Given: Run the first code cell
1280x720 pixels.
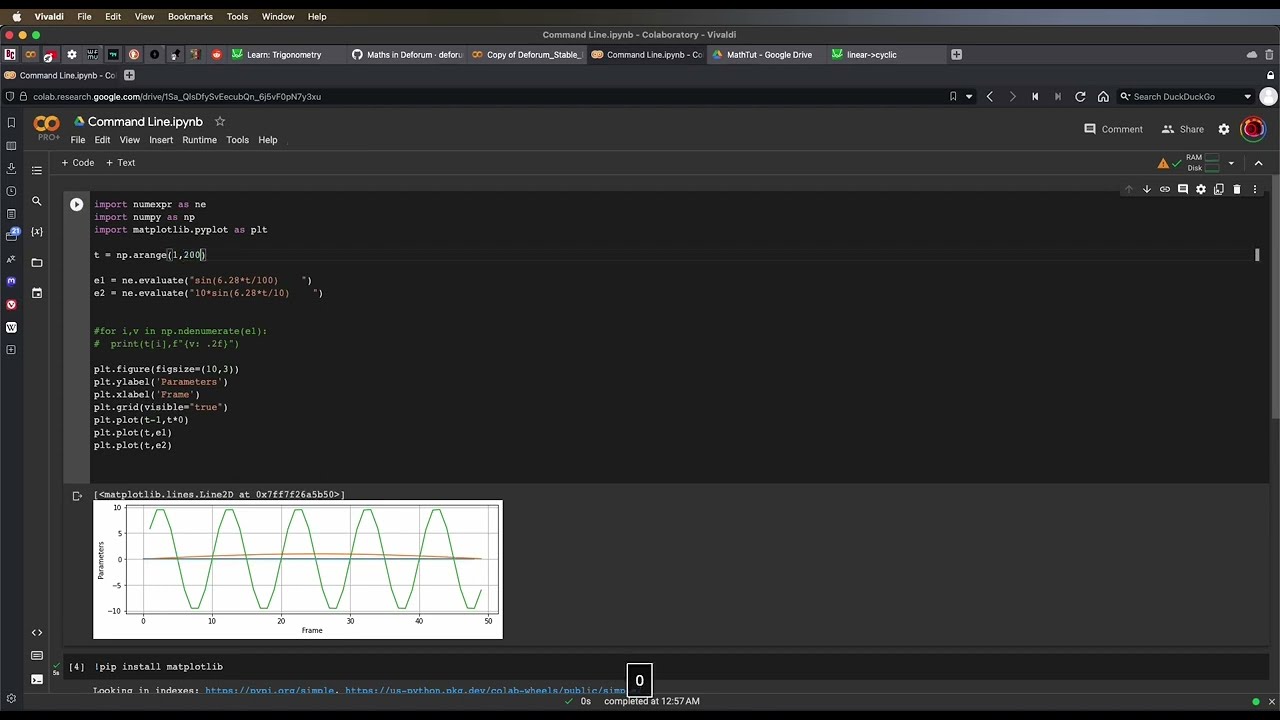Looking at the screenshot, I should point(77,204).
